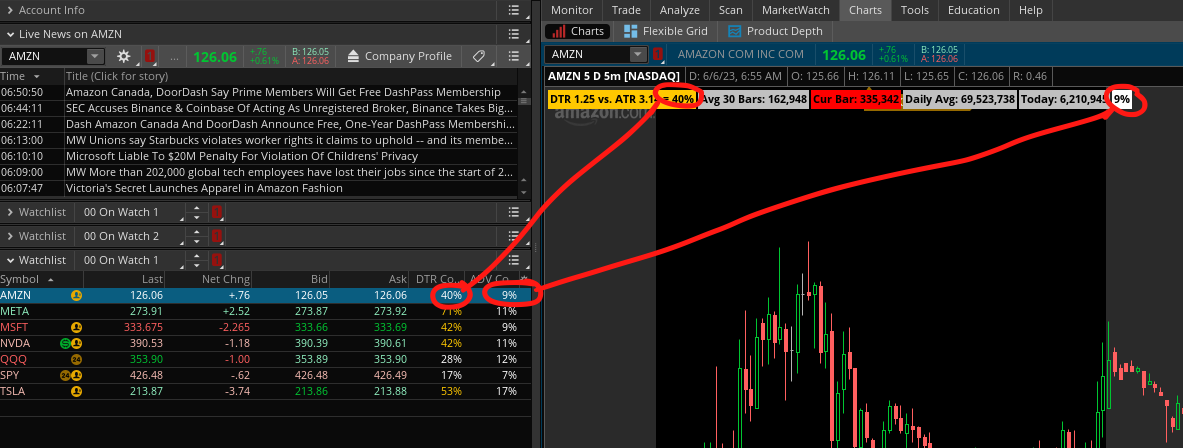
Task: Collapse the expanded On Watch 1 watchlist
Action: coord(11,260)
